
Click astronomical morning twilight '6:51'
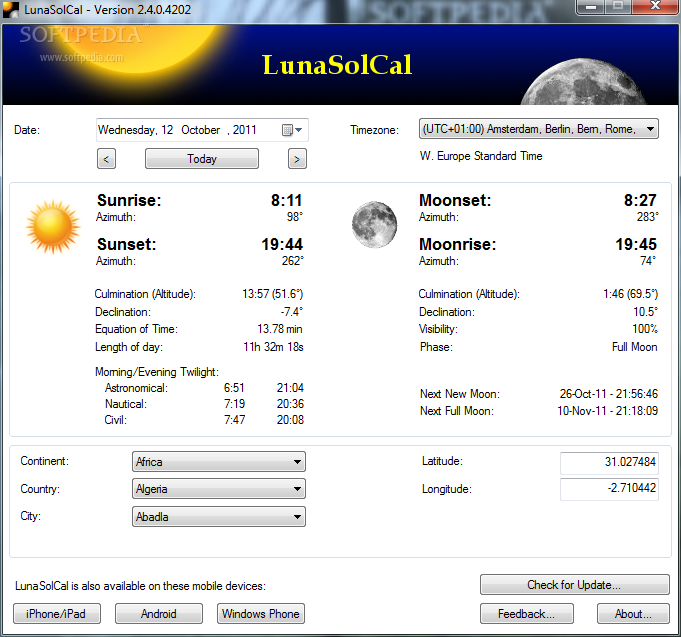point(234,388)
